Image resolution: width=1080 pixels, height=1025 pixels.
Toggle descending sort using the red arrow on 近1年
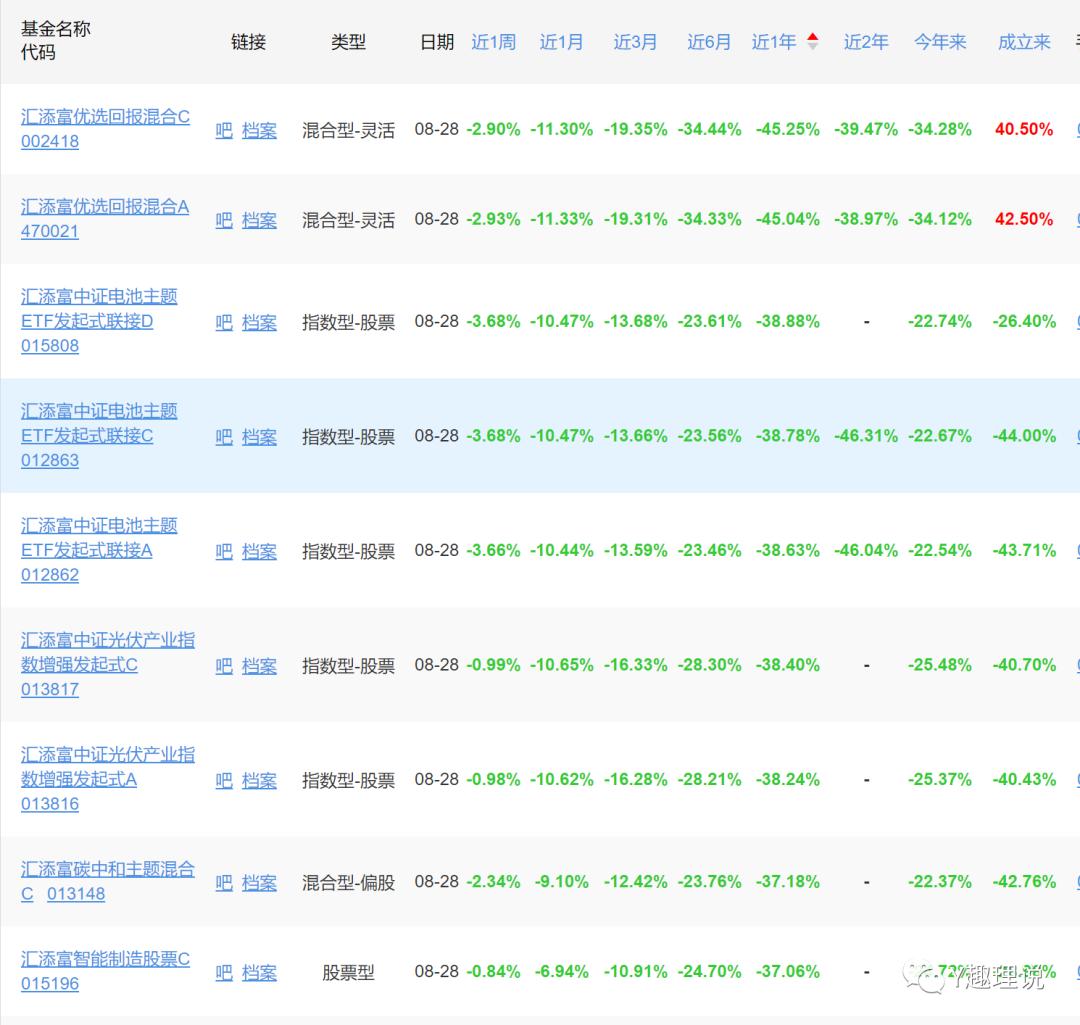coord(813,38)
